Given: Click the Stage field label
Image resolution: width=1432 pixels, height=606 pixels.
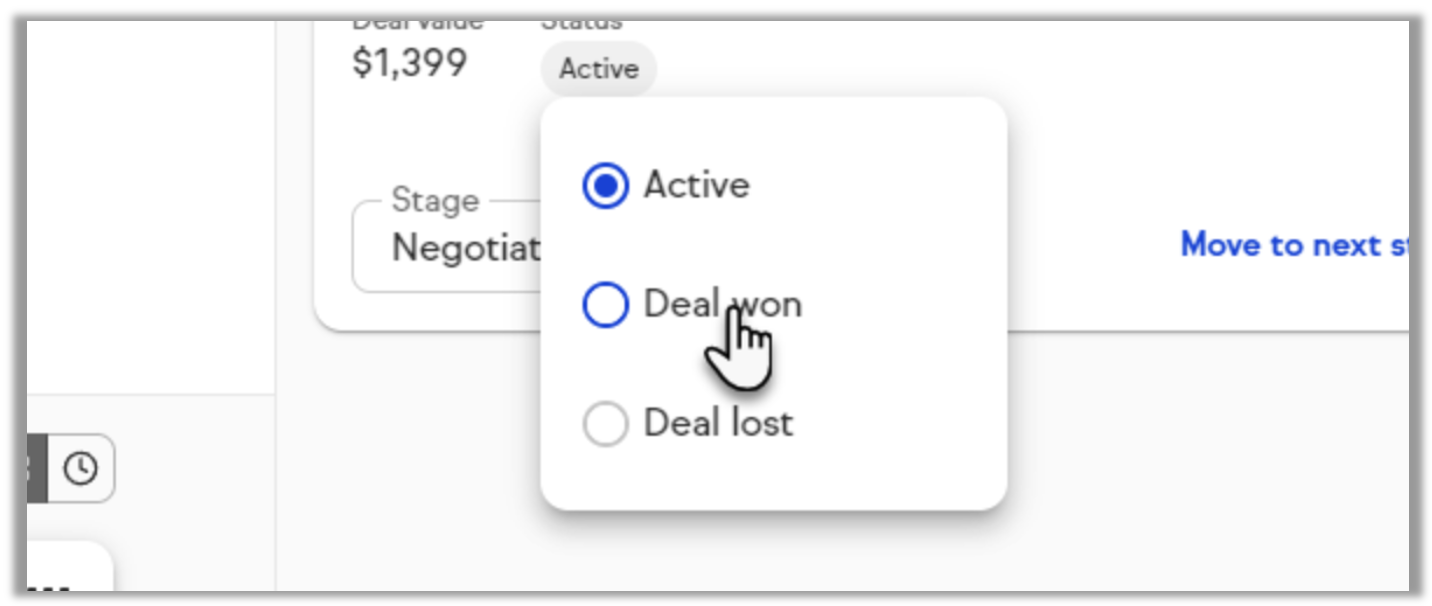Looking at the screenshot, I should [435, 200].
